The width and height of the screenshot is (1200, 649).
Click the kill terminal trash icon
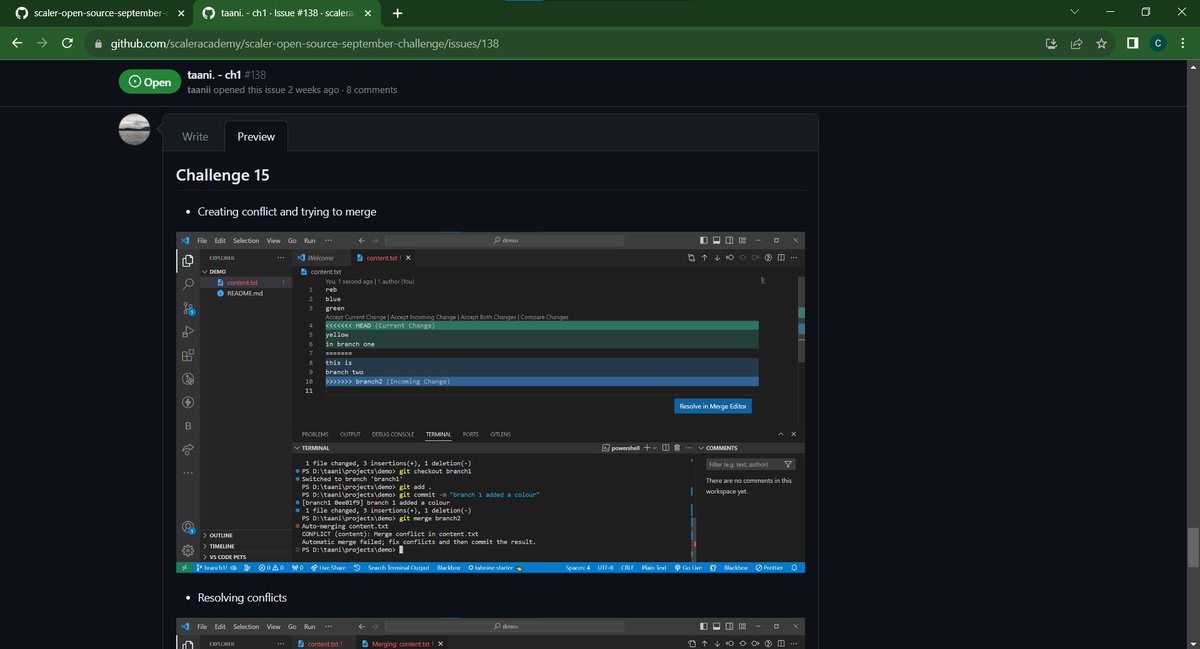677,448
